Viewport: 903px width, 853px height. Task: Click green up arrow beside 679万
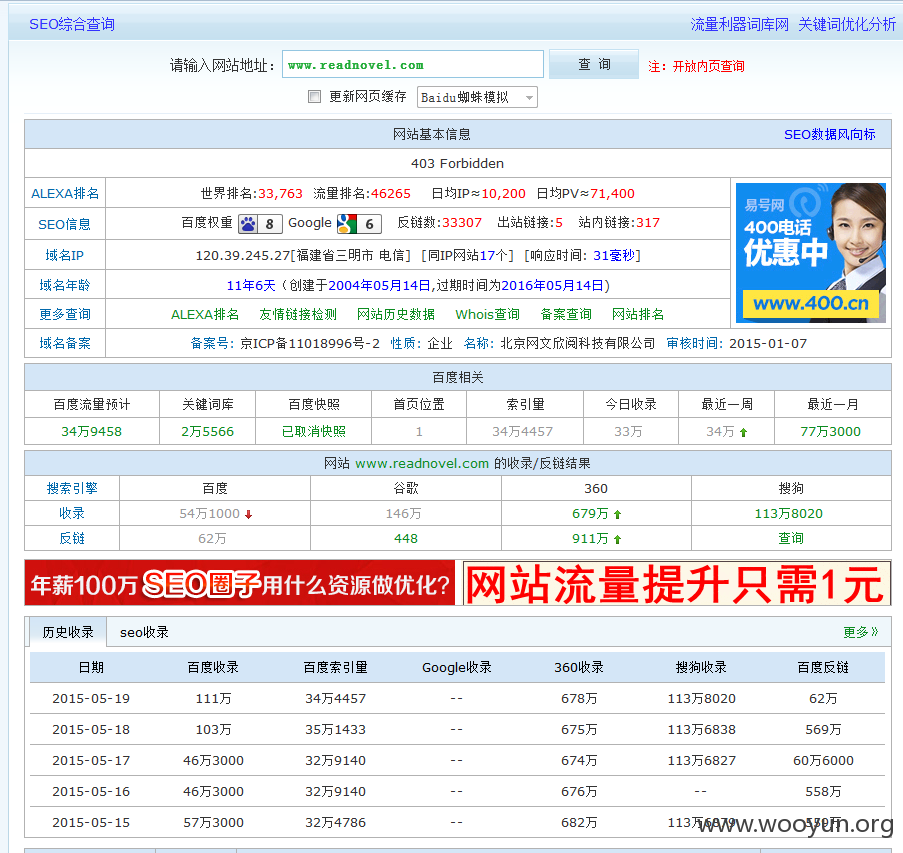point(617,514)
